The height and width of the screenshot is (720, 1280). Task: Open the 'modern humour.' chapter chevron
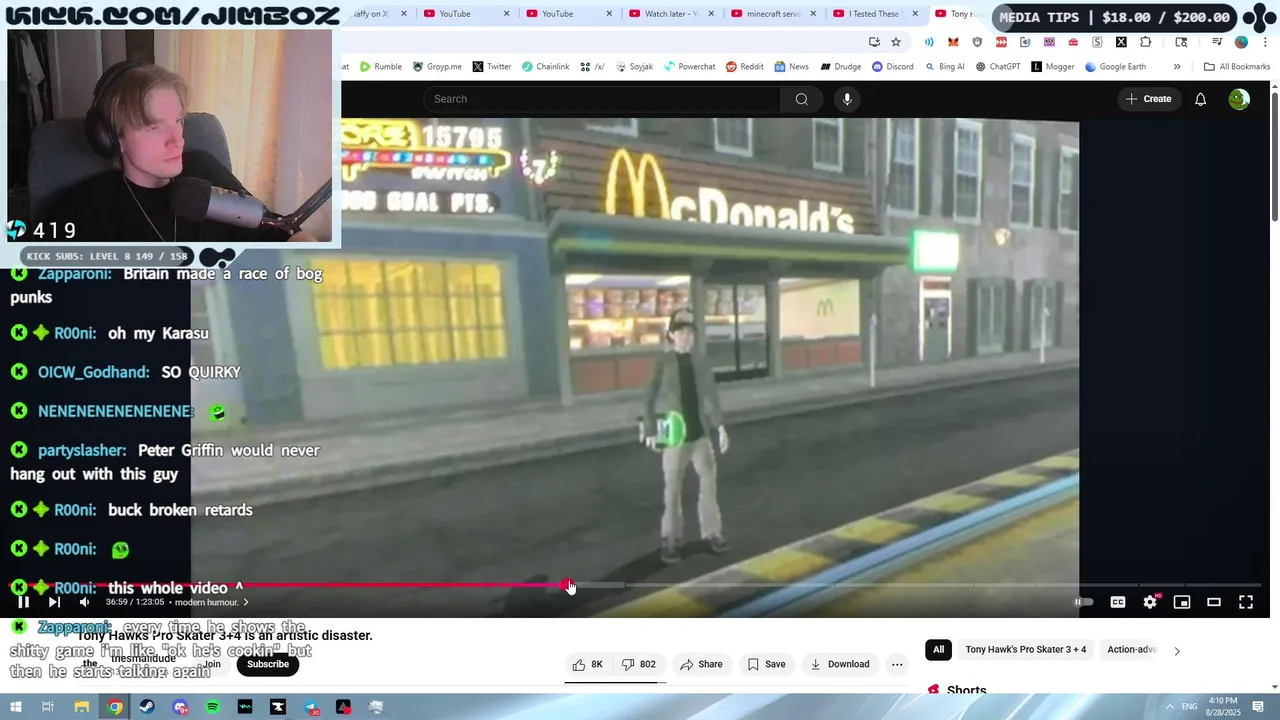(x=246, y=602)
